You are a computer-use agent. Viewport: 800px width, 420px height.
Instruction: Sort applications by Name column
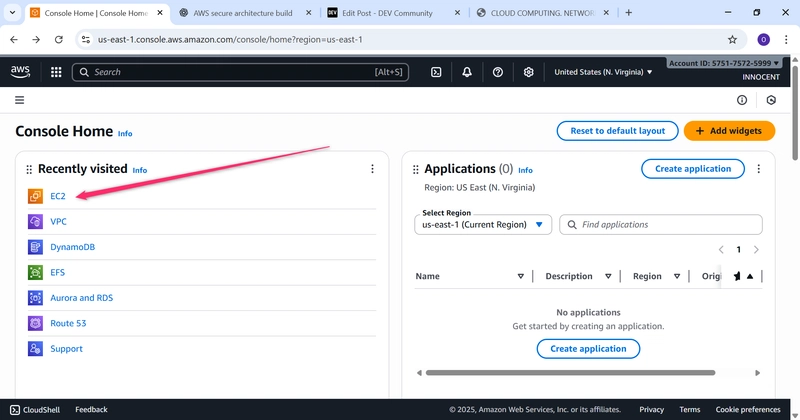[520, 276]
